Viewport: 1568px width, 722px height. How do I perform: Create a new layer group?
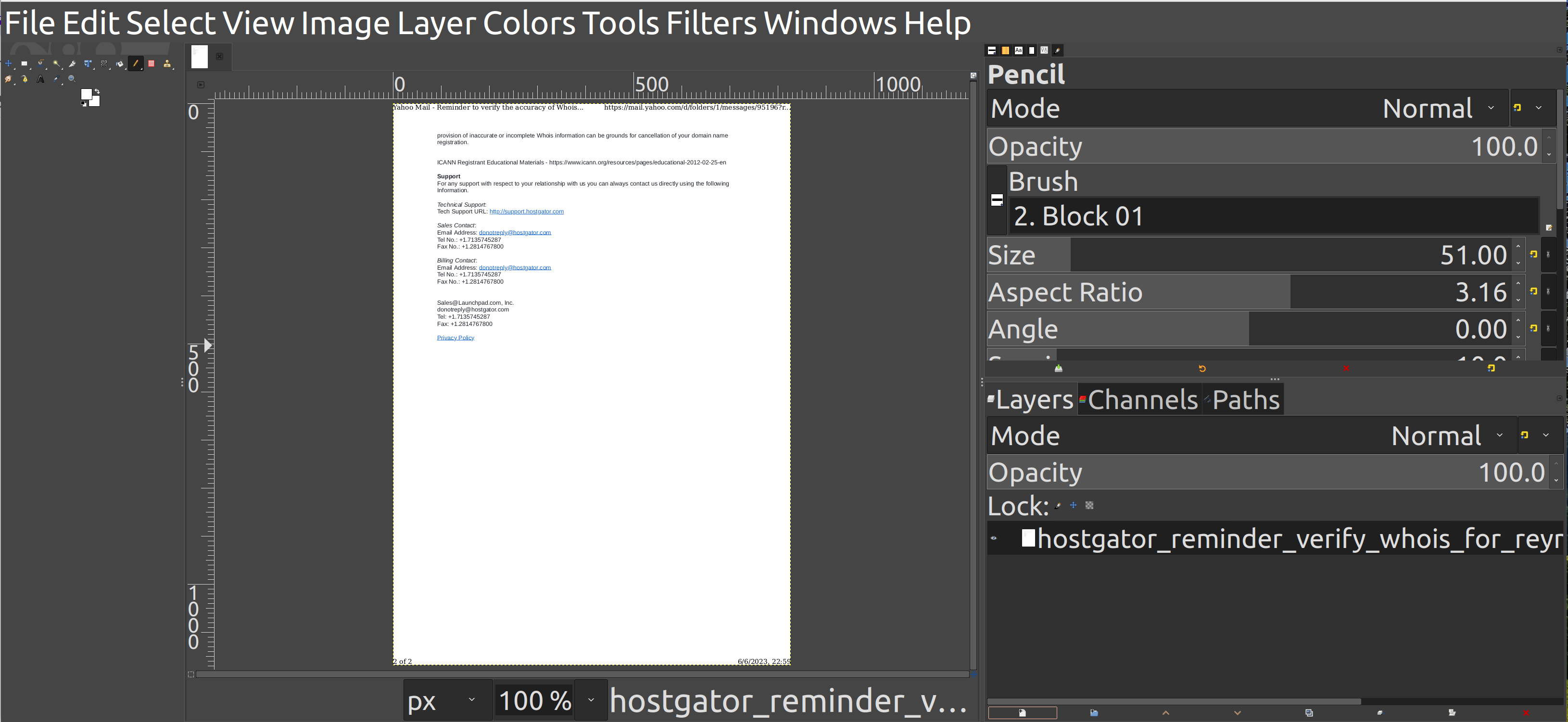(1094, 712)
